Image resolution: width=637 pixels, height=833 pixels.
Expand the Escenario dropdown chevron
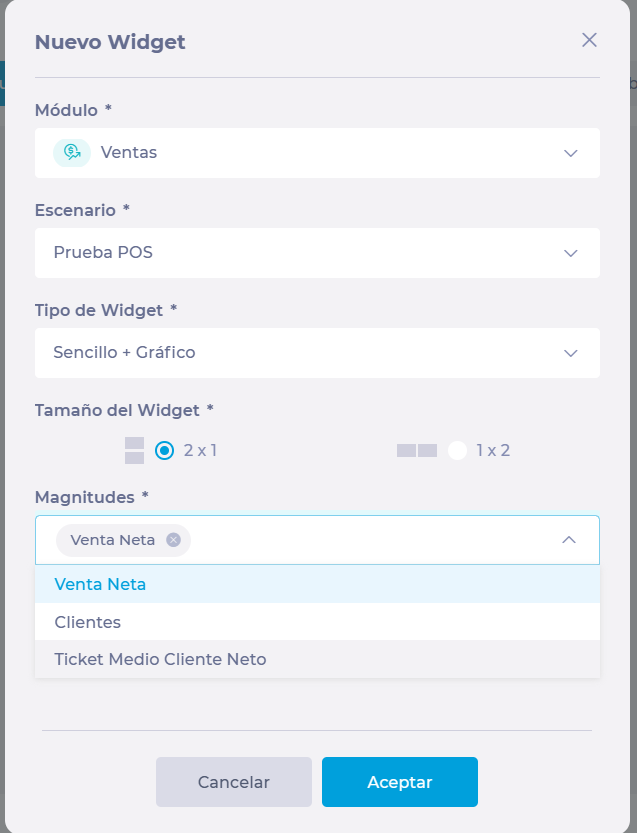pyautogui.click(x=571, y=253)
